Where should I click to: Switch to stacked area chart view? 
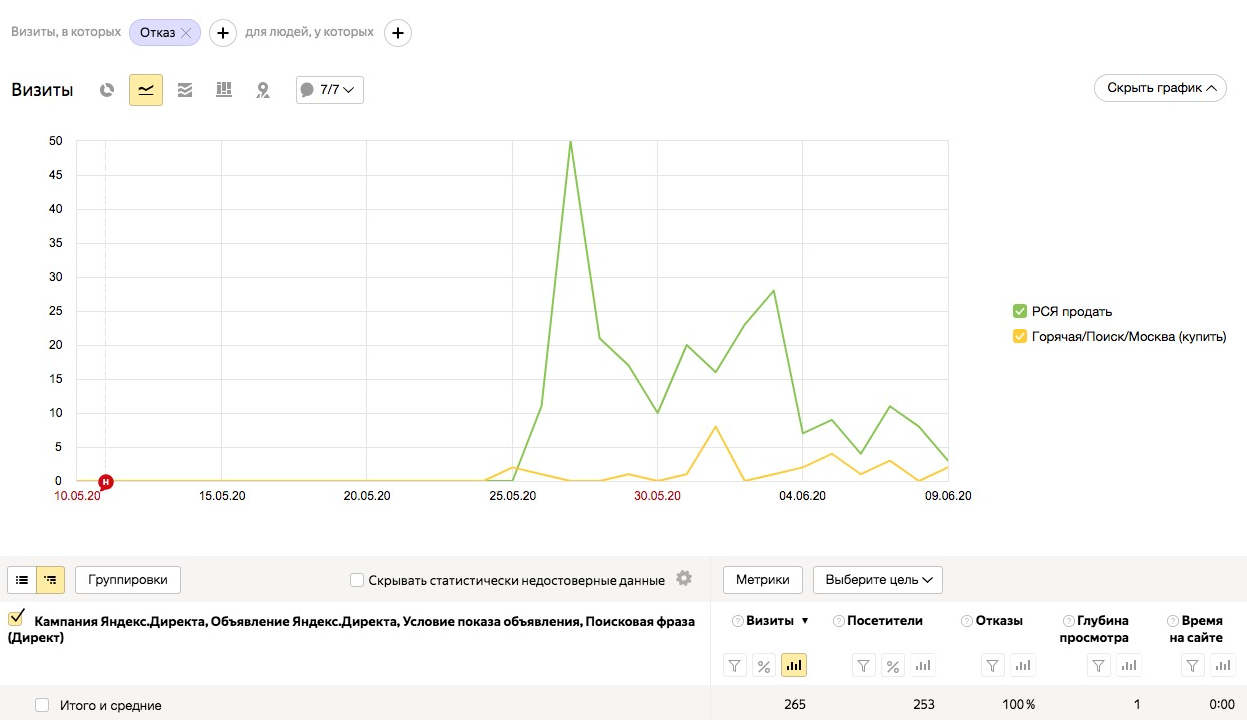coord(185,90)
